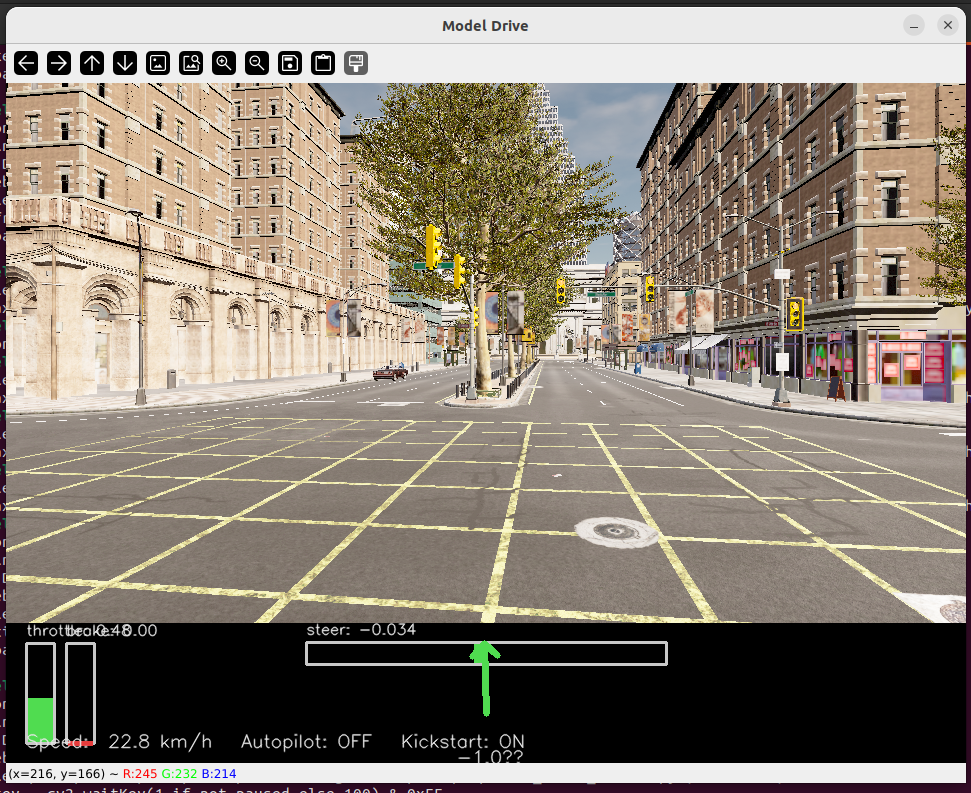The image size is (971, 793).
Task: Pan the image left using the left arrow
Action: point(26,63)
